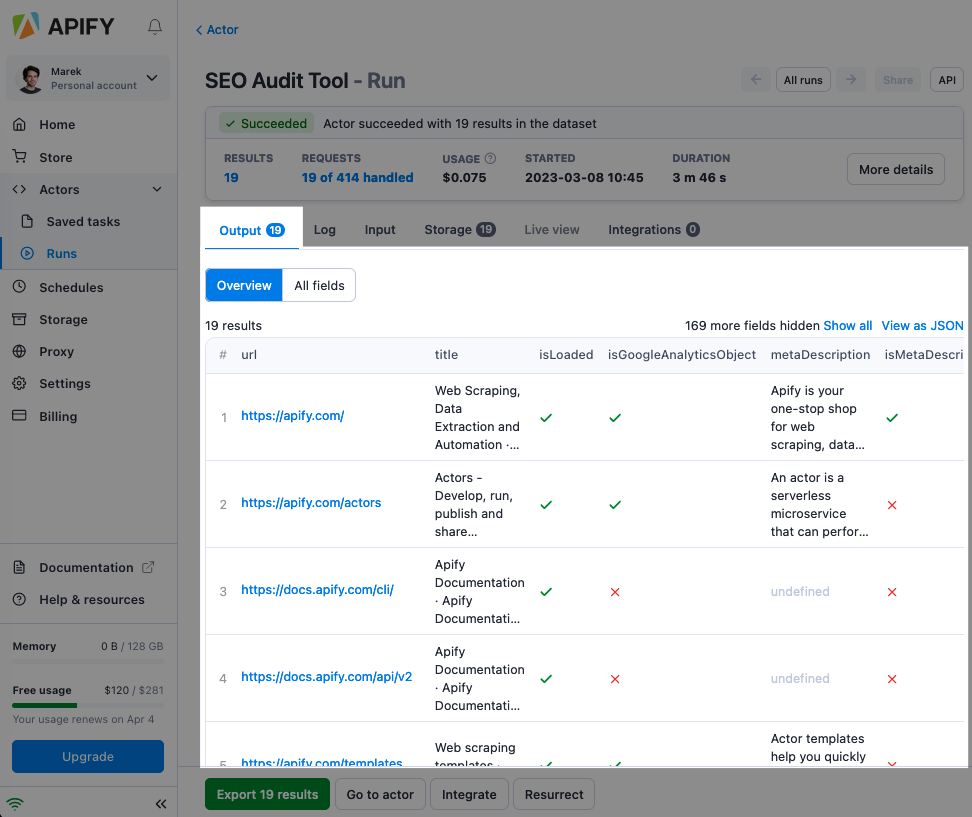972x817 pixels.
Task: Collapse the sidebar with double-chevron icon
Action: (x=161, y=804)
